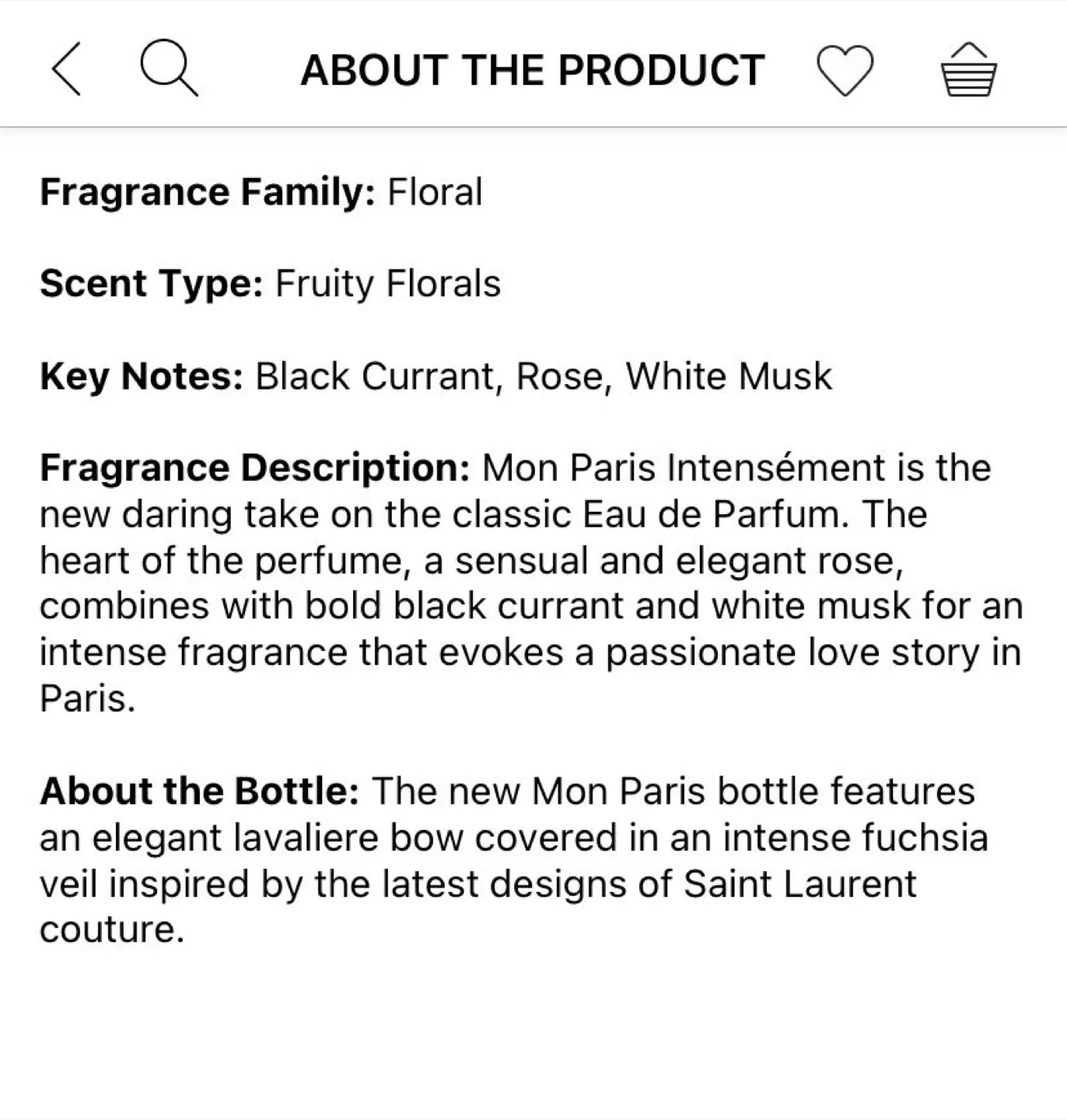Tap the search magnifier icon
The height and width of the screenshot is (1120, 1067).
[168, 68]
